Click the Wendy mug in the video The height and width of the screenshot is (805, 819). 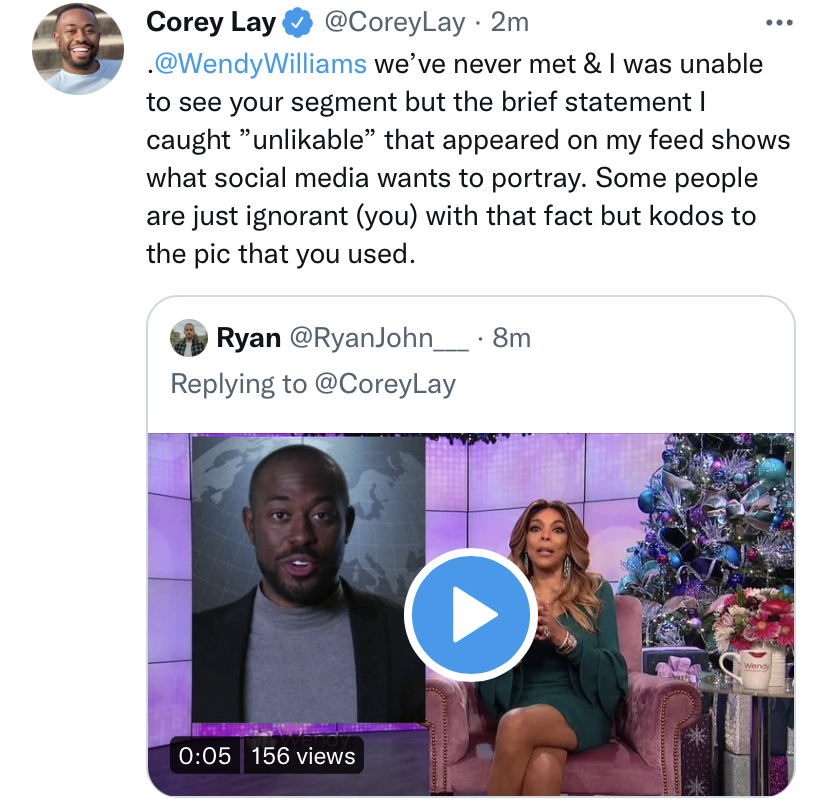coord(754,668)
